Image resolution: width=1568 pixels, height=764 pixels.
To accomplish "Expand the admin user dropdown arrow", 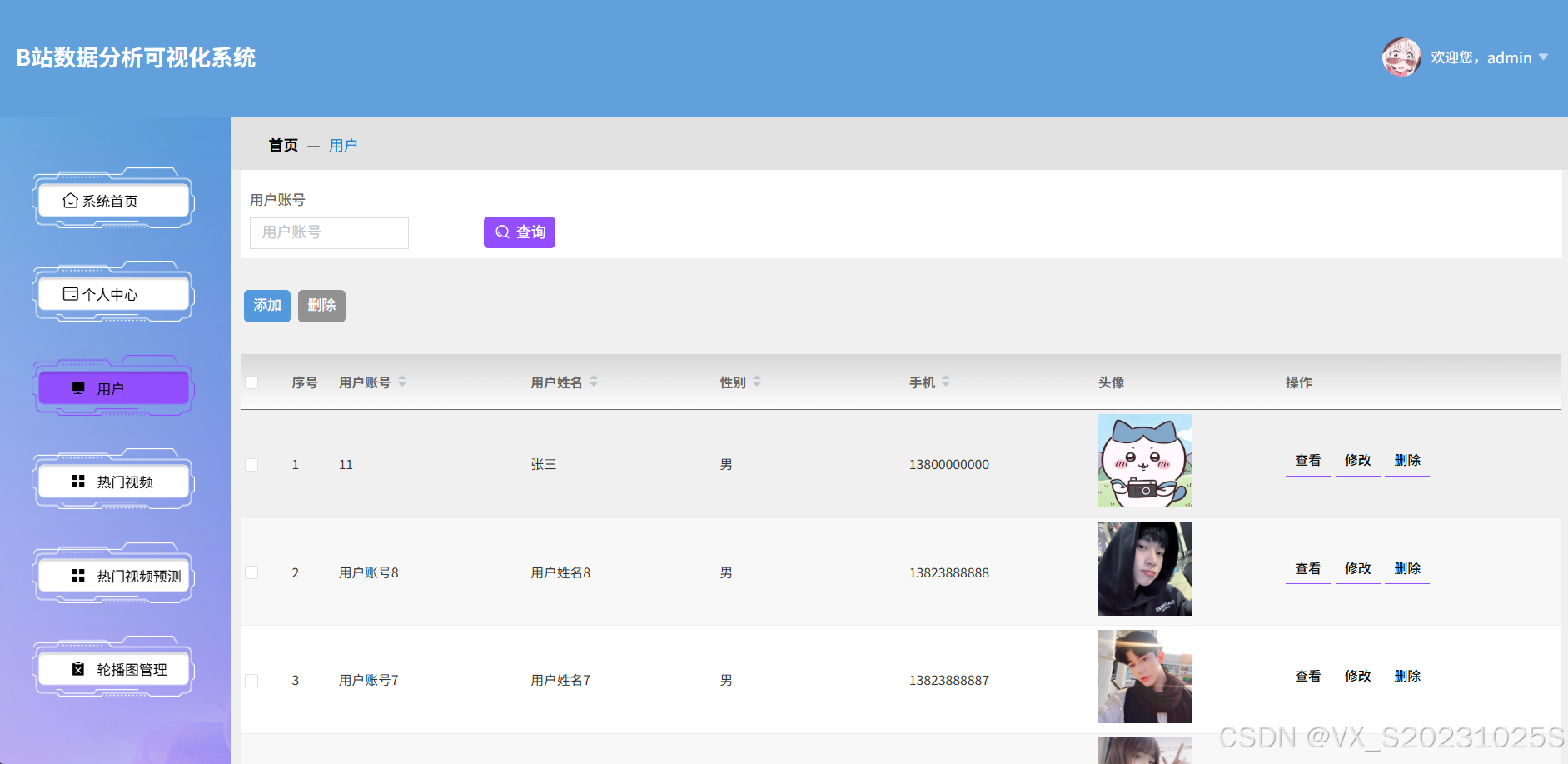I will [x=1543, y=57].
